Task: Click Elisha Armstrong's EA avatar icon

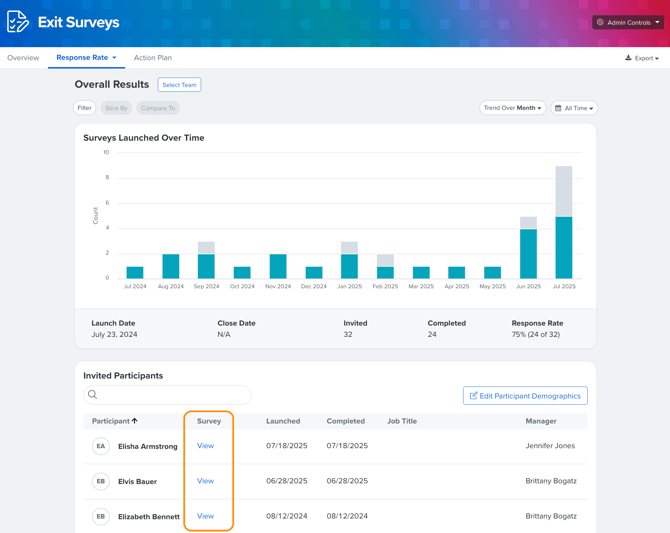Action: point(100,446)
